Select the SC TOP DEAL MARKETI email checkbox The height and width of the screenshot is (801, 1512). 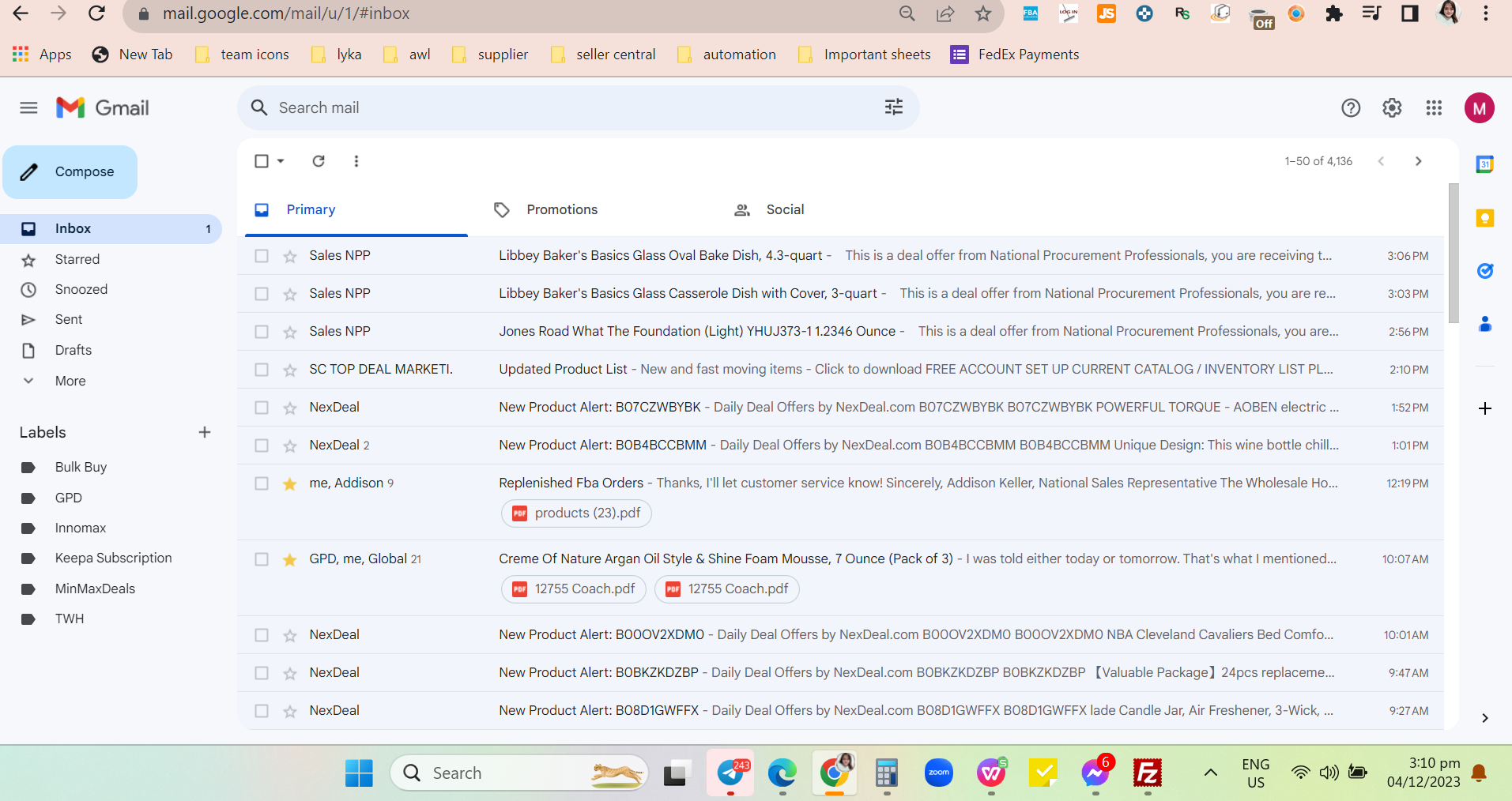[x=262, y=370]
